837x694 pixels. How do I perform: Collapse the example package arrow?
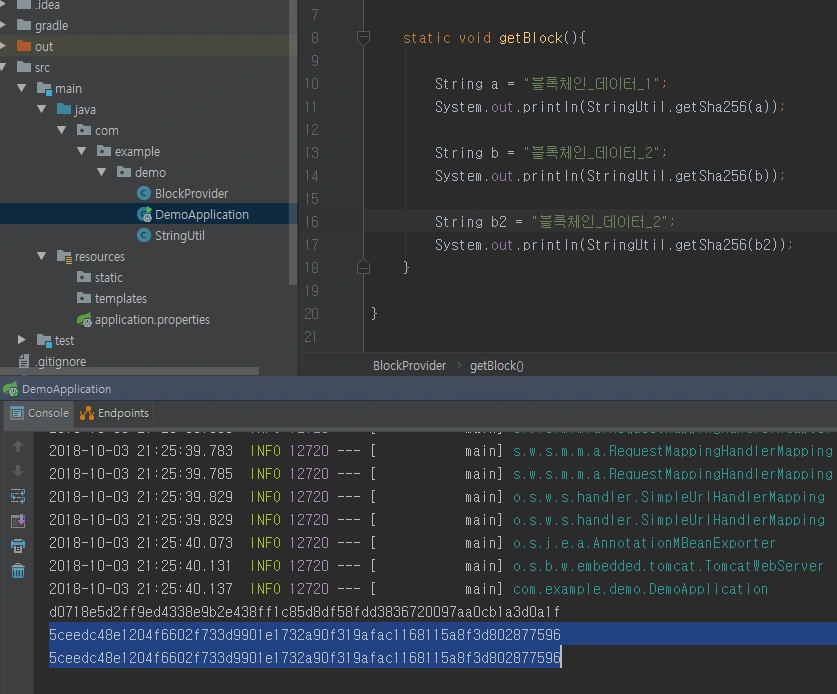pos(82,151)
